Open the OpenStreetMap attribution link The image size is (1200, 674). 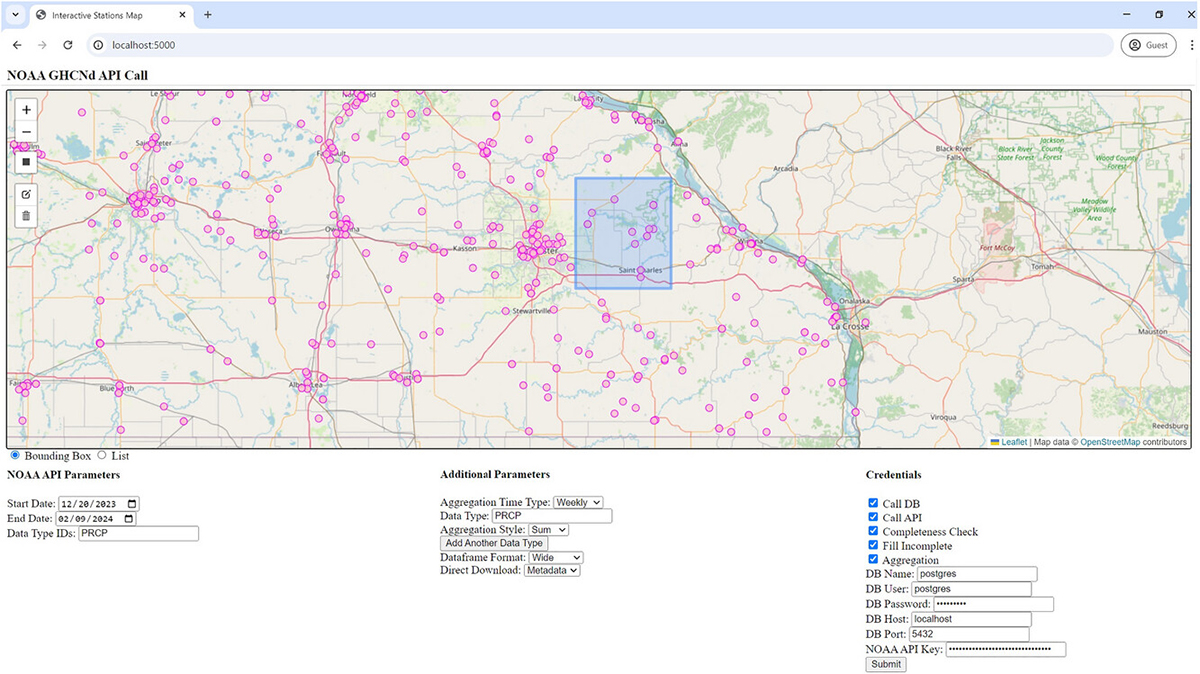(x=1109, y=441)
